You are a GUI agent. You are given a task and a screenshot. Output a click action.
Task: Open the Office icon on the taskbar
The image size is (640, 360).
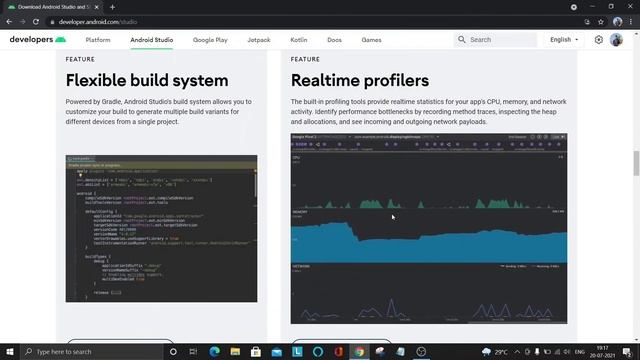[338, 351]
